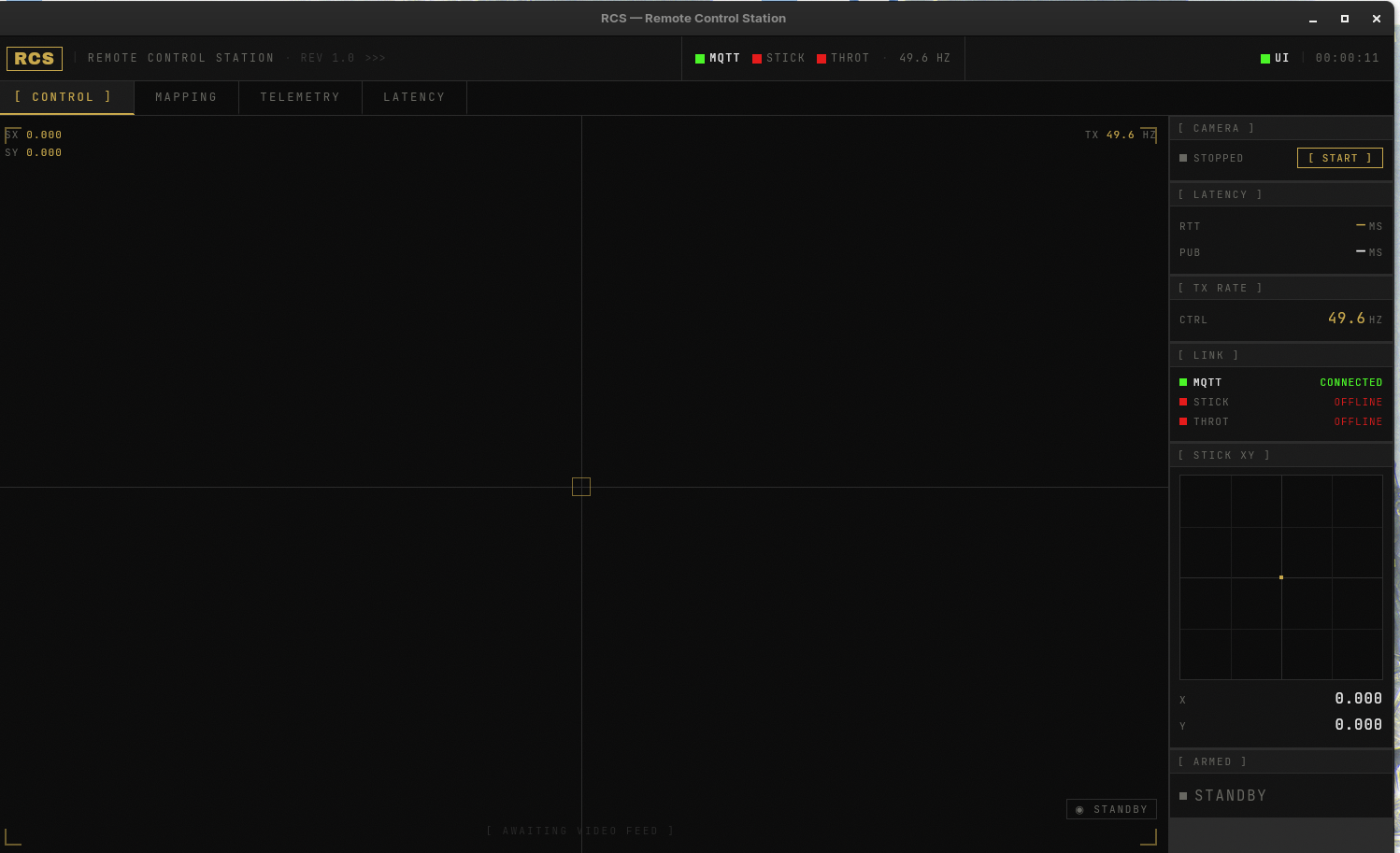Switch to the CONTROL tab
This screenshot has width=1400, height=853.
click(67, 97)
